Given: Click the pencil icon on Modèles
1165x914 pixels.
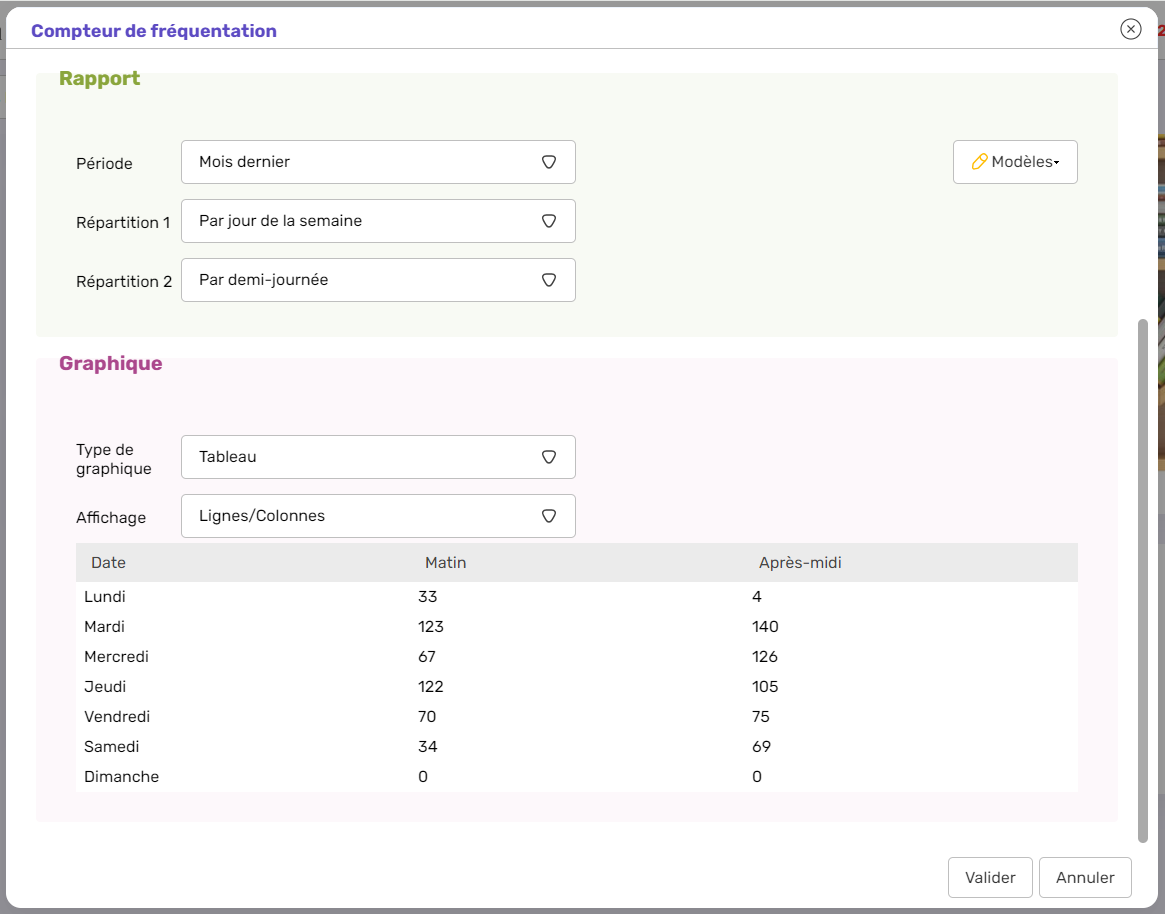Looking at the screenshot, I should 979,162.
